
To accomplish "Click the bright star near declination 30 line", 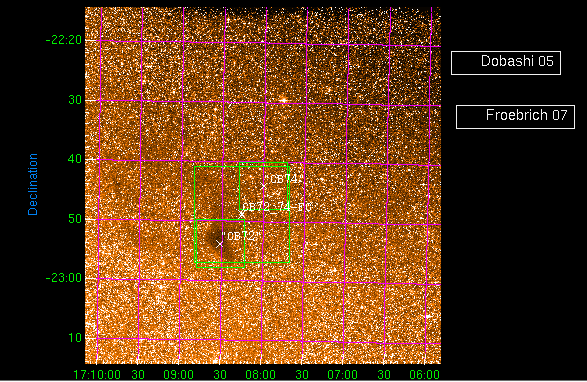I will coord(283,100).
